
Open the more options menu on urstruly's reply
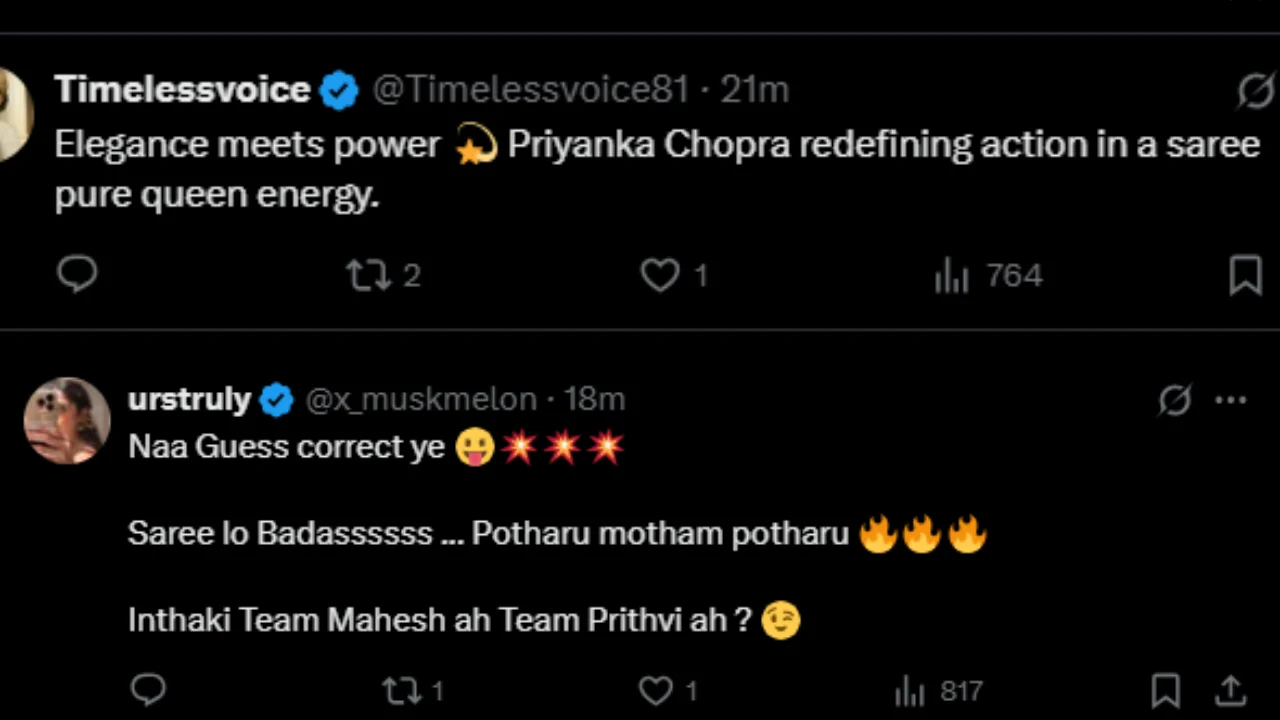[1230, 400]
